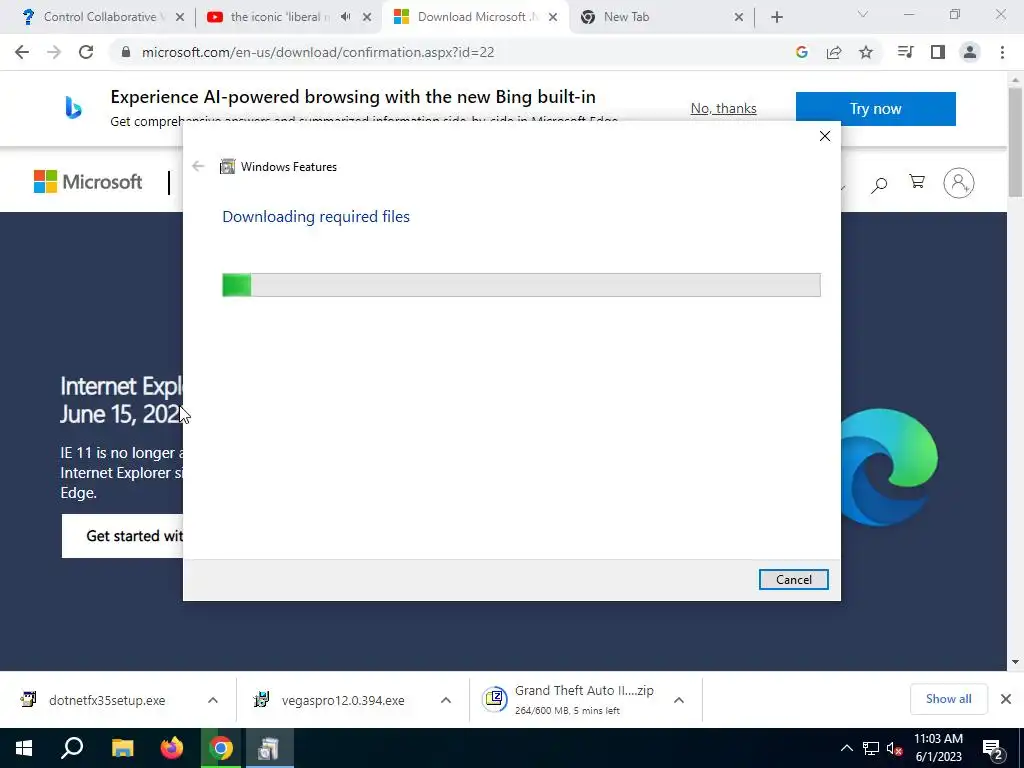1024x768 pixels.
Task: Open the Microsoft logo homepage link
Action: tap(88, 182)
